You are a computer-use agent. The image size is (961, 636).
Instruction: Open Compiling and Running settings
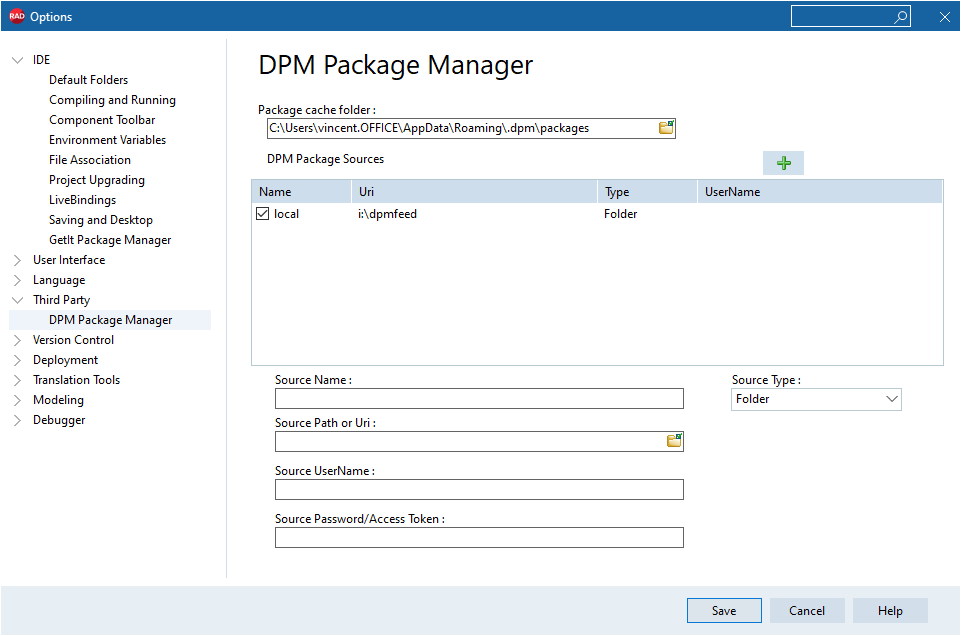pos(112,100)
